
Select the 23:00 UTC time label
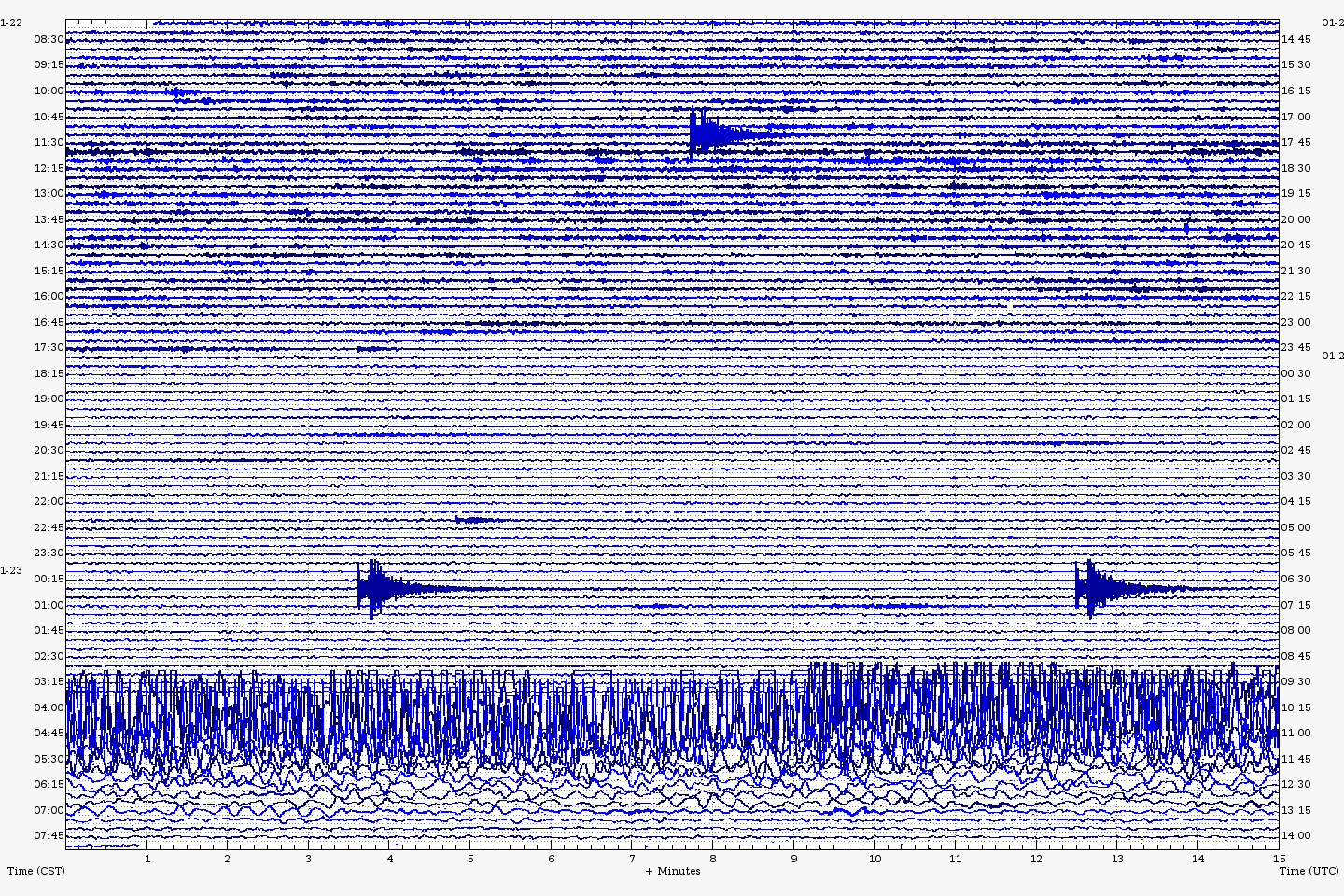[x=1295, y=322]
